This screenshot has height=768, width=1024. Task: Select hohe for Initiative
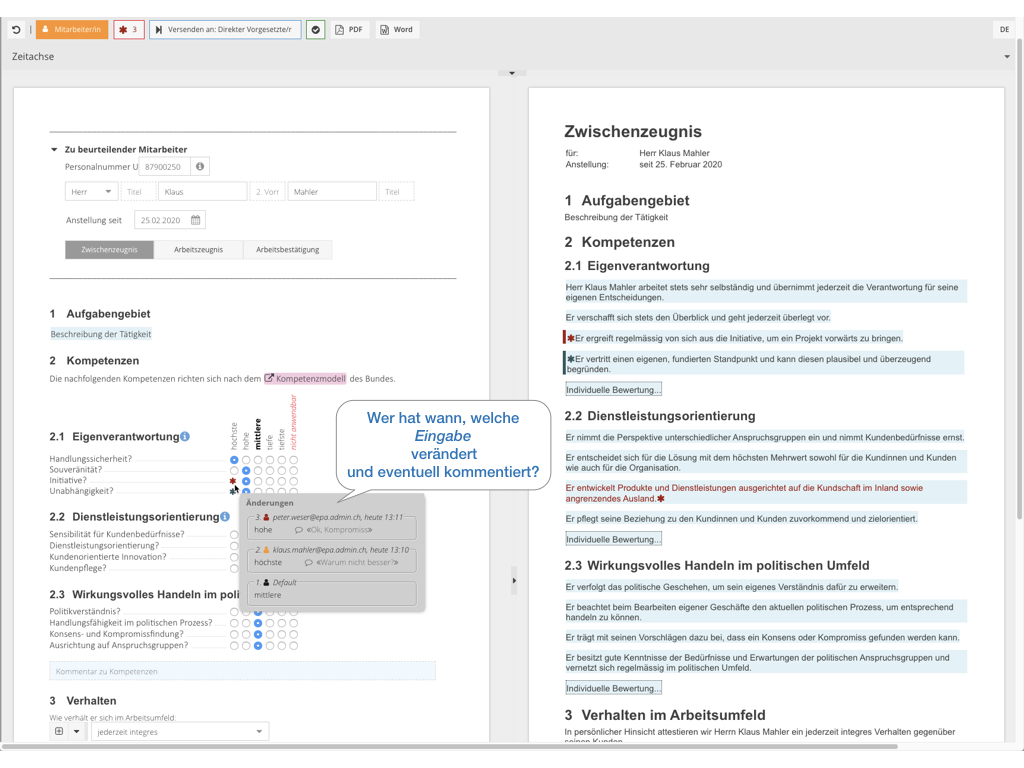click(246, 481)
